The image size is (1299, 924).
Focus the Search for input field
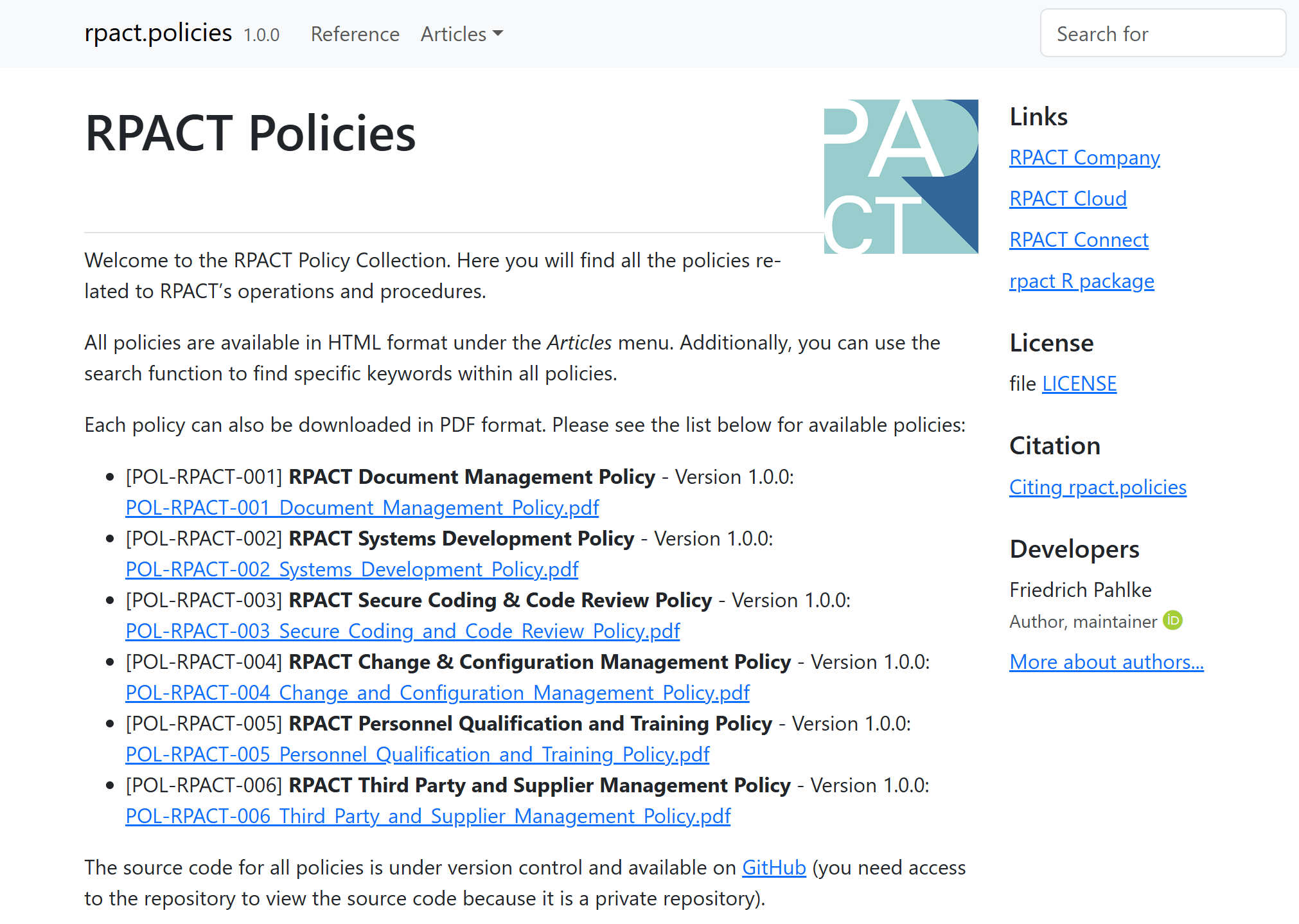[x=1162, y=33]
